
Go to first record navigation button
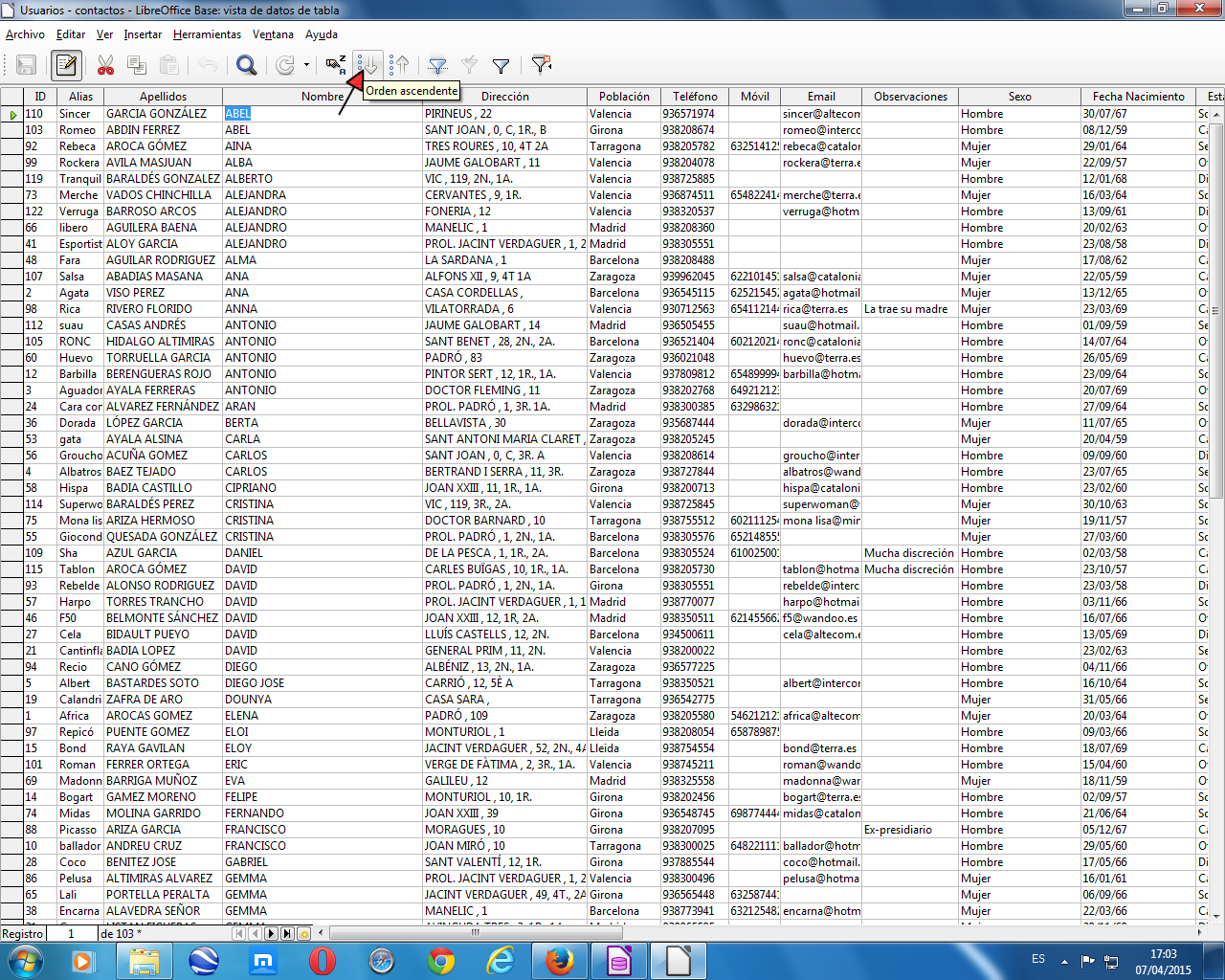coord(239,933)
